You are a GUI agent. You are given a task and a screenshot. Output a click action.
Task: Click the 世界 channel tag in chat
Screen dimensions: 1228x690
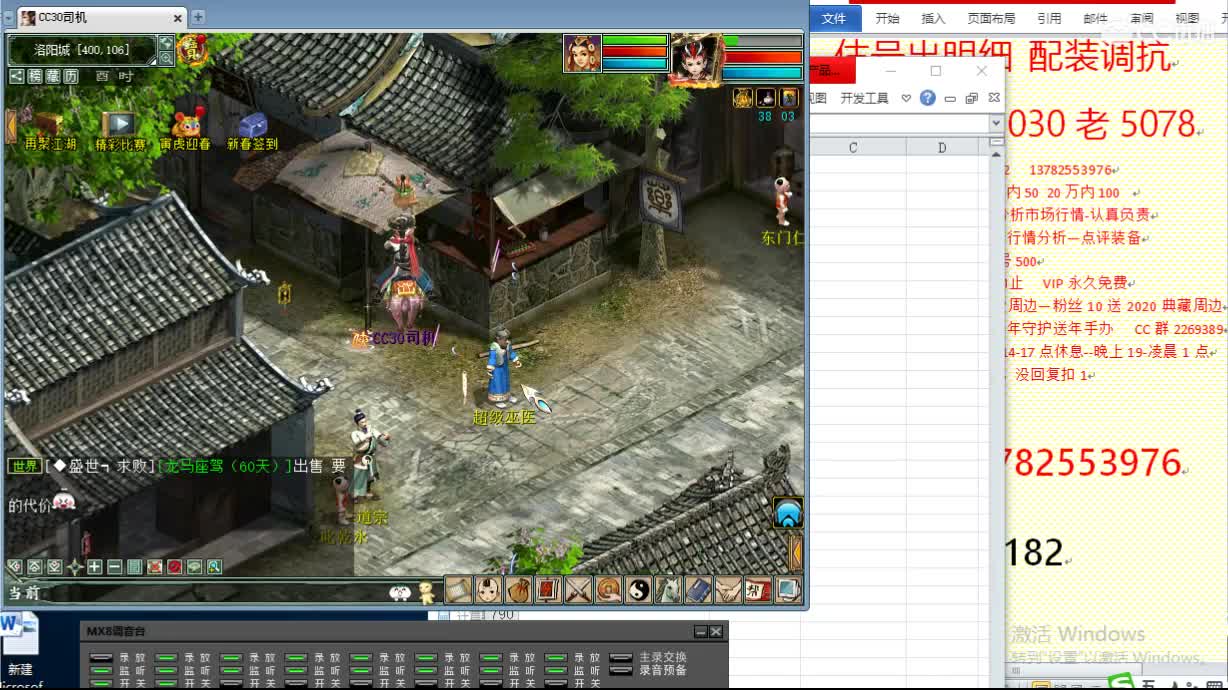[24, 466]
